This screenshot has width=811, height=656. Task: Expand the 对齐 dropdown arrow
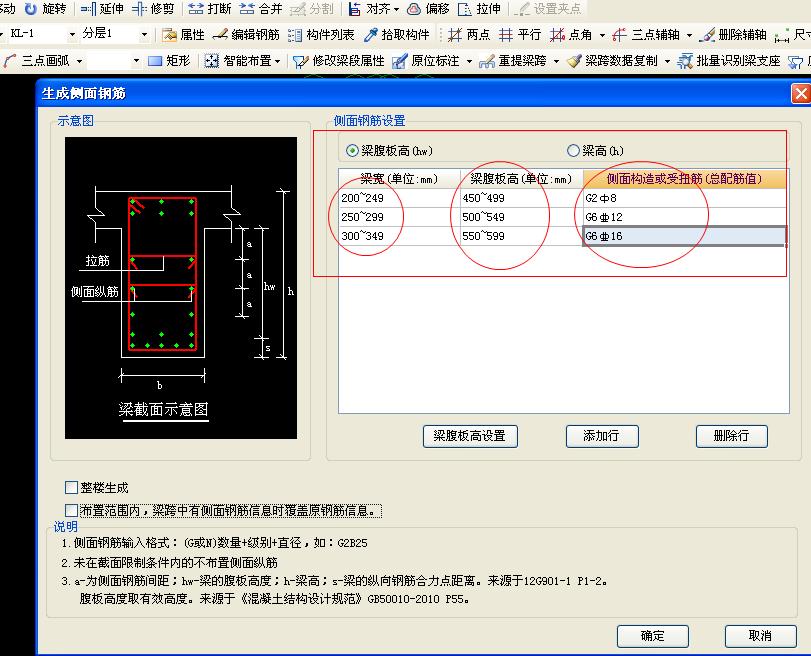397,9
